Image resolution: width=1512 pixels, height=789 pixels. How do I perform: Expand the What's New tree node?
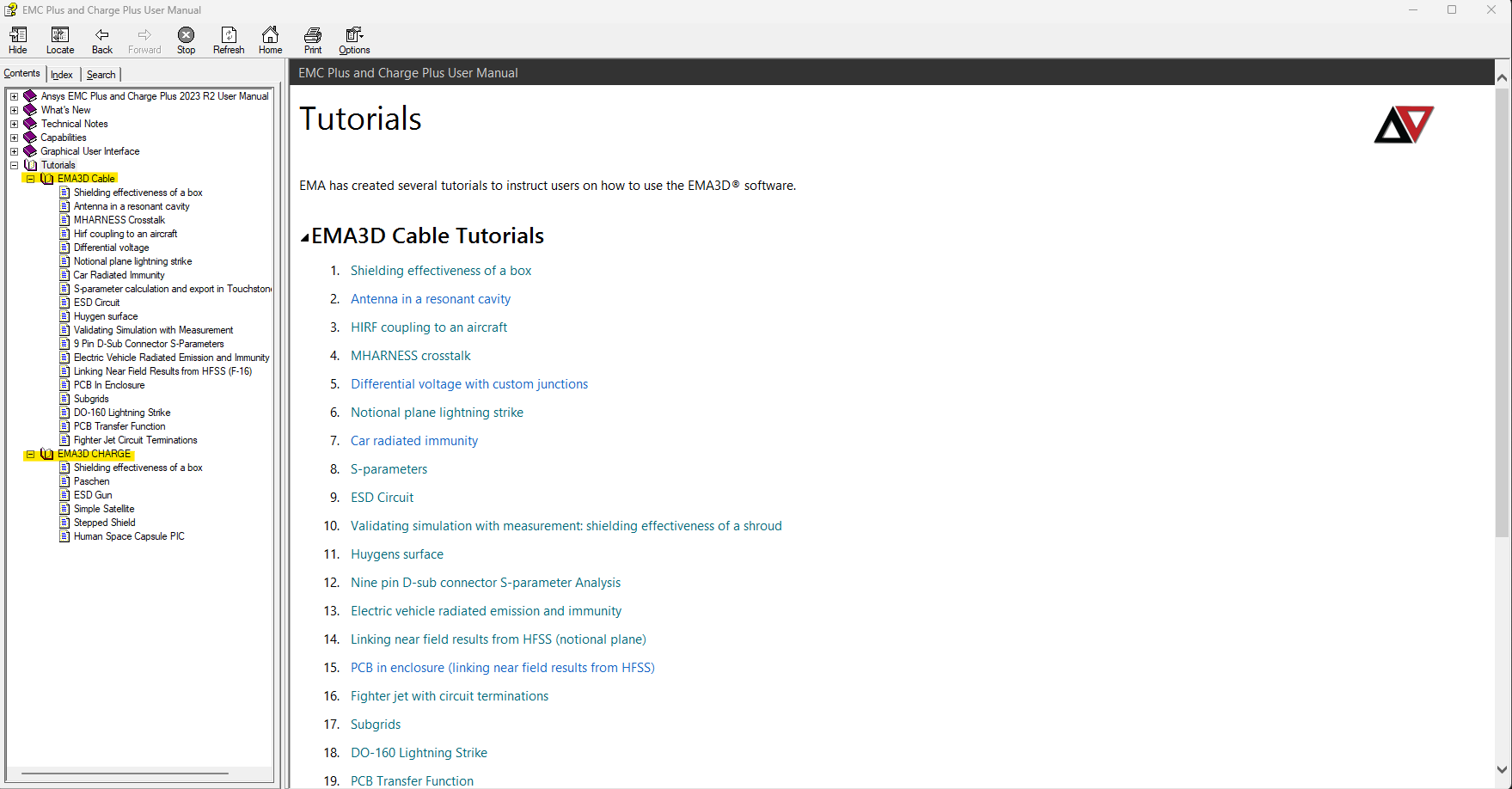(14, 110)
